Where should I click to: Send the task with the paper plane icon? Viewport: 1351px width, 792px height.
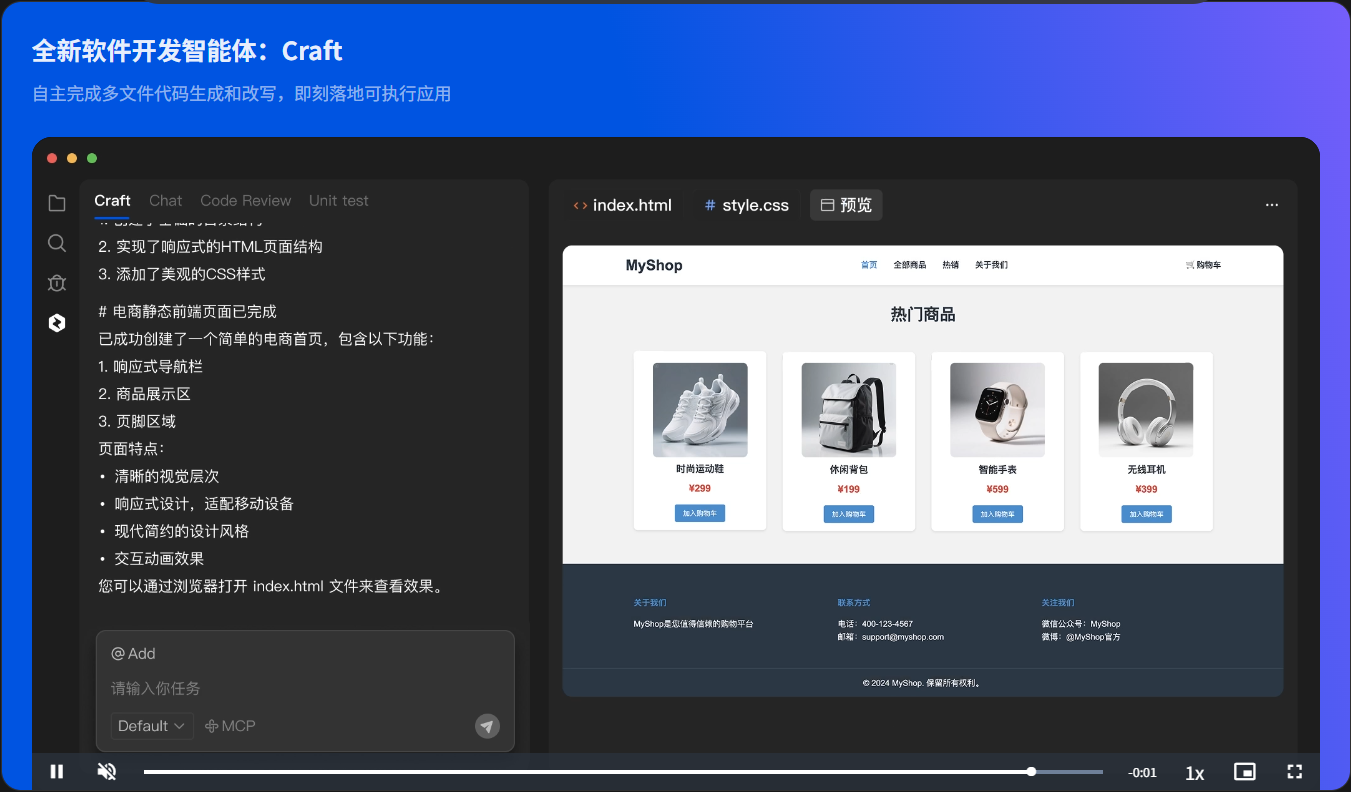(x=487, y=725)
